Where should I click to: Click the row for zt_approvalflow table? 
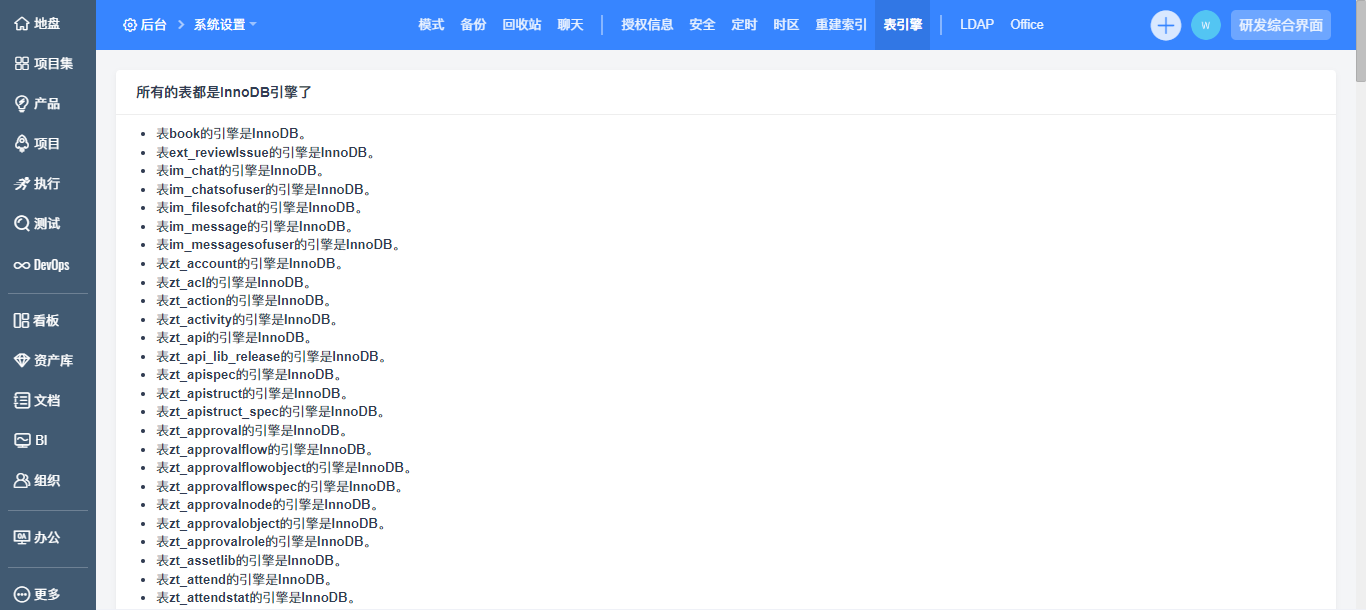pyautogui.click(x=265, y=449)
